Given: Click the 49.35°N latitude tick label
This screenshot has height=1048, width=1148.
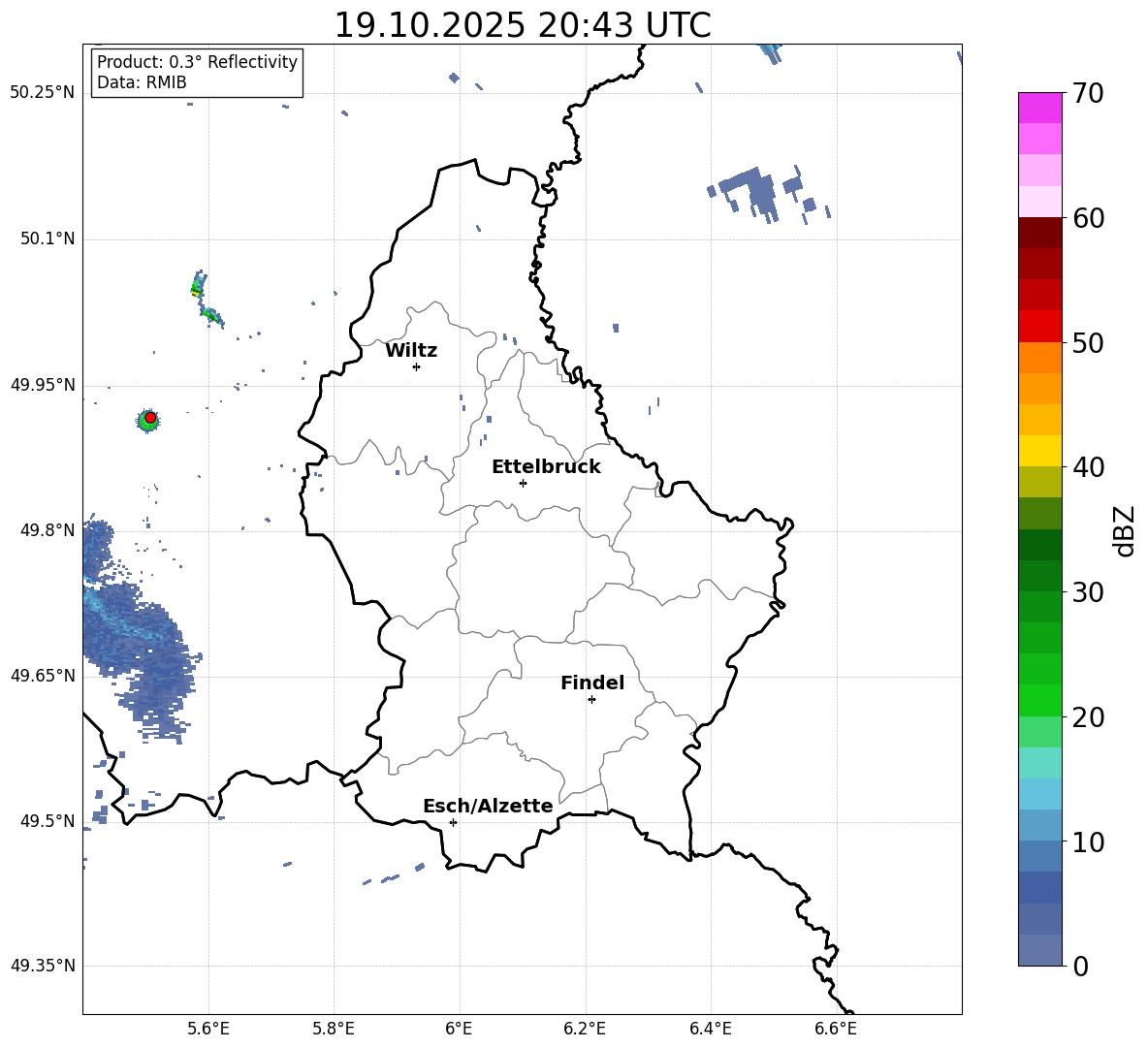Looking at the screenshot, I should (42, 966).
